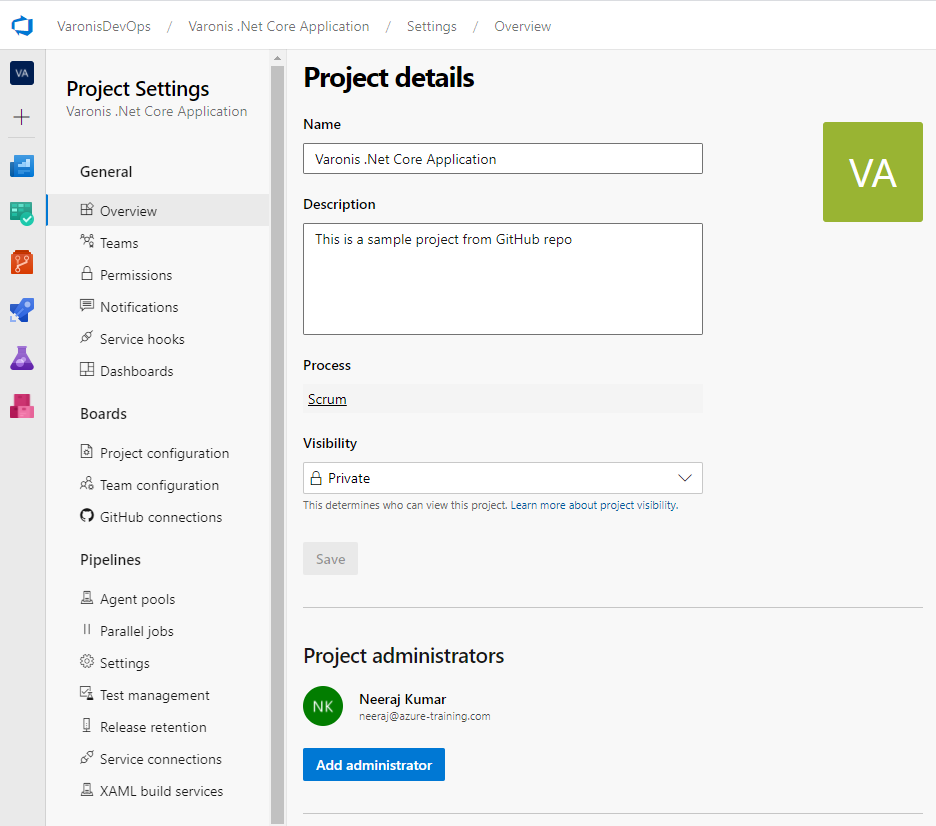Open Learn more about project visibility link
This screenshot has width=936, height=826.
[594, 505]
